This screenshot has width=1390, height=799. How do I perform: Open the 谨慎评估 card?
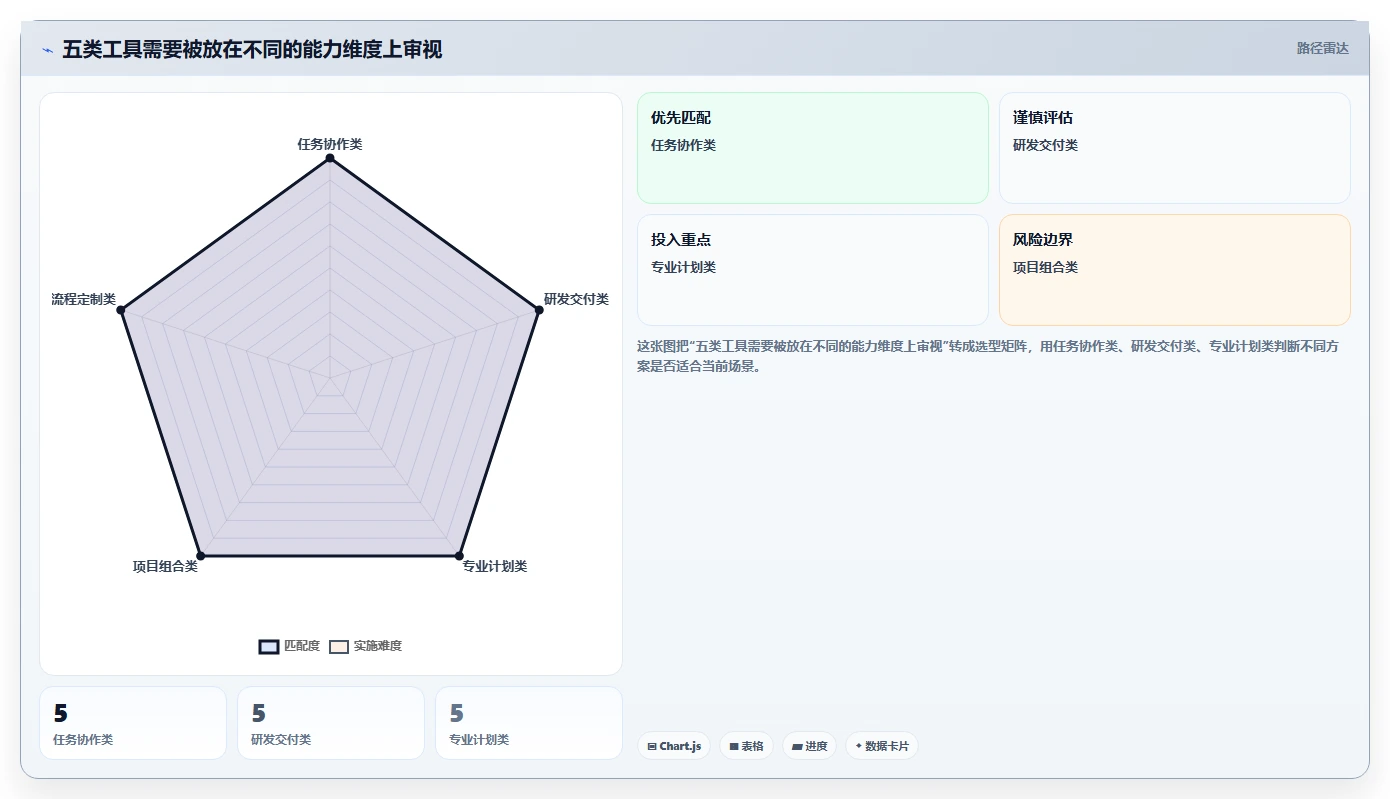tap(1175, 148)
